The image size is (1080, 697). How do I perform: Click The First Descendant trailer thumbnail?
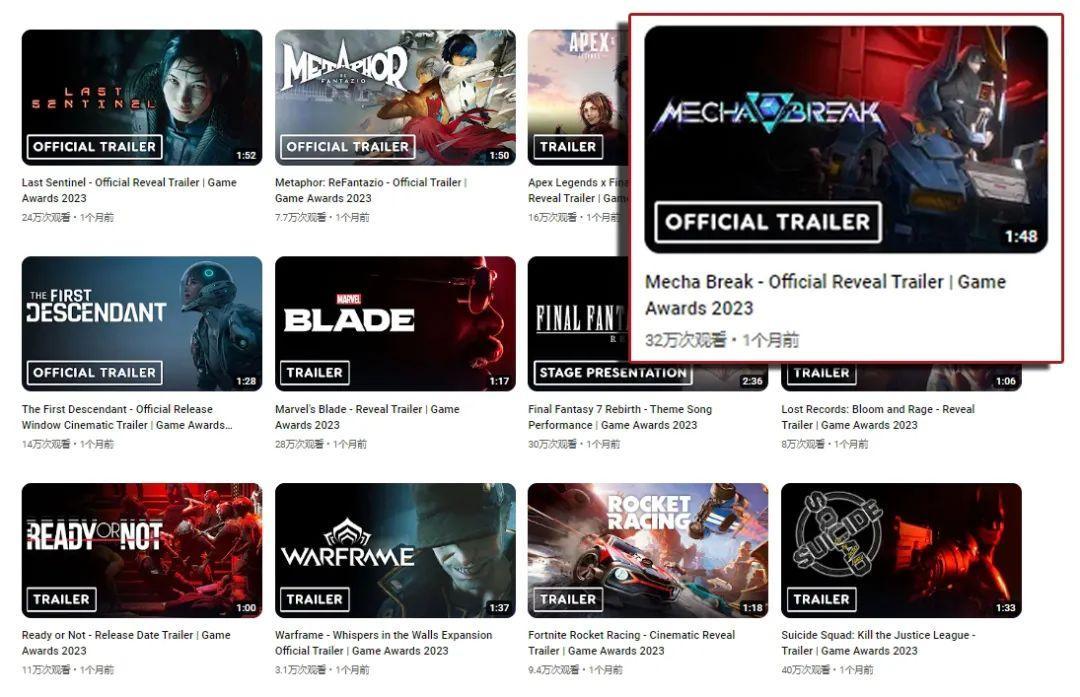pyautogui.click(x=142, y=324)
